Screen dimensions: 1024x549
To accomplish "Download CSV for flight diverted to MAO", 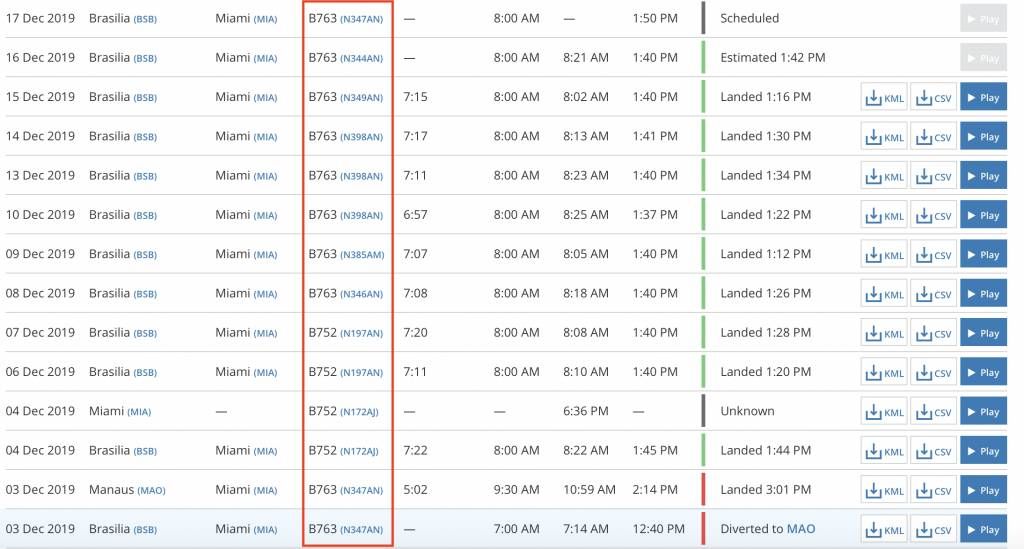I will (x=934, y=529).
